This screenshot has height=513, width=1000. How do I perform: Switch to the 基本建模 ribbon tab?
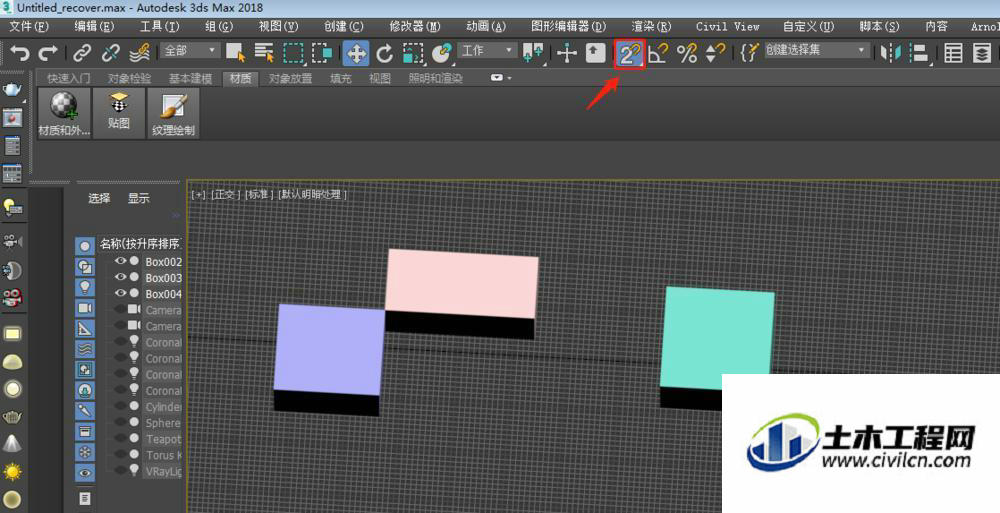coord(190,78)
